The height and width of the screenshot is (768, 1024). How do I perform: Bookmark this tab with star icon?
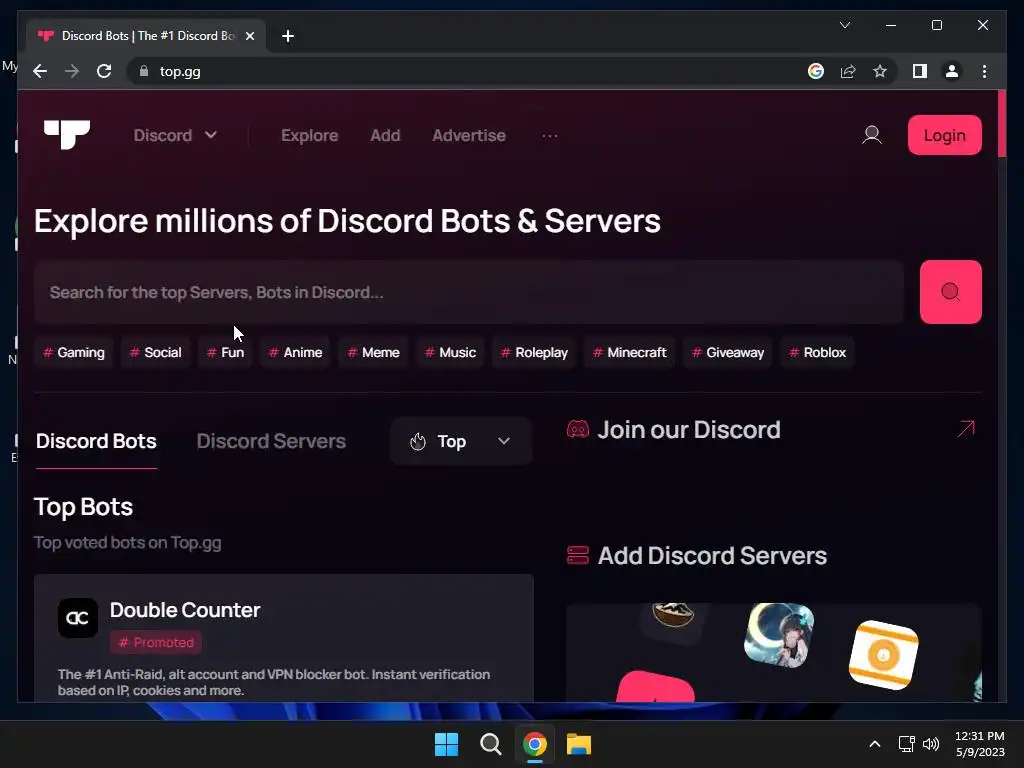880,71
